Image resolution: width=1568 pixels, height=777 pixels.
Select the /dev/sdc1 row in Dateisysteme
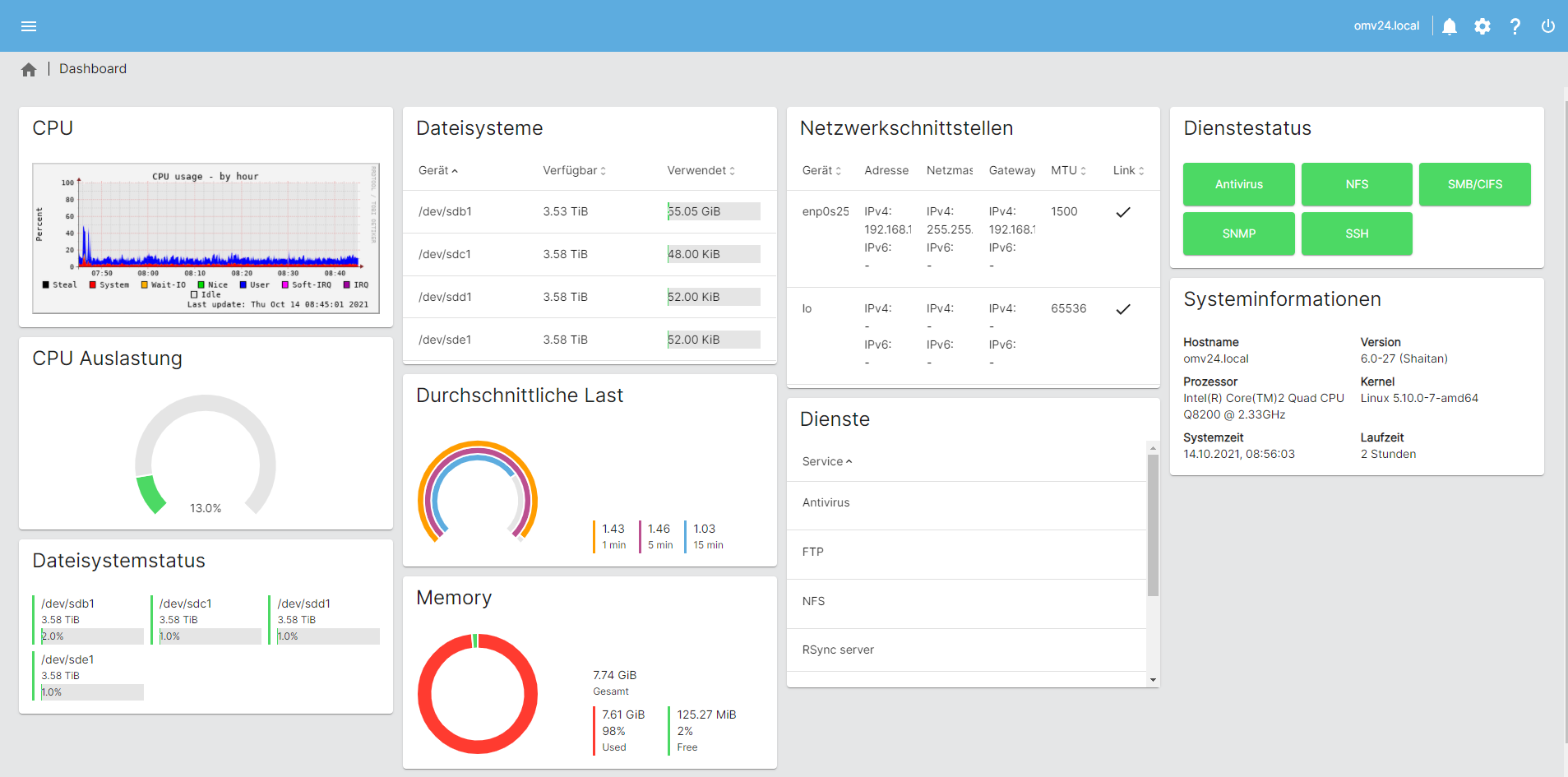[590, 254]
